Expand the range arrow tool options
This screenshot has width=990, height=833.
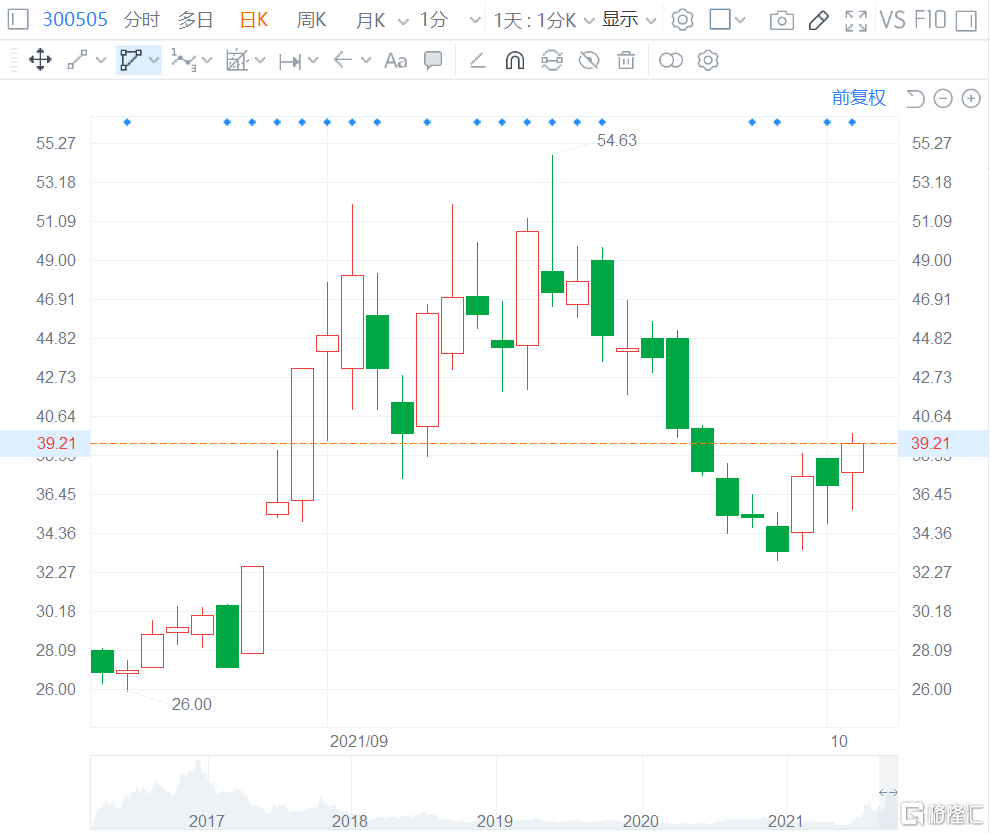pyautogui.click(x=313, y=61)
